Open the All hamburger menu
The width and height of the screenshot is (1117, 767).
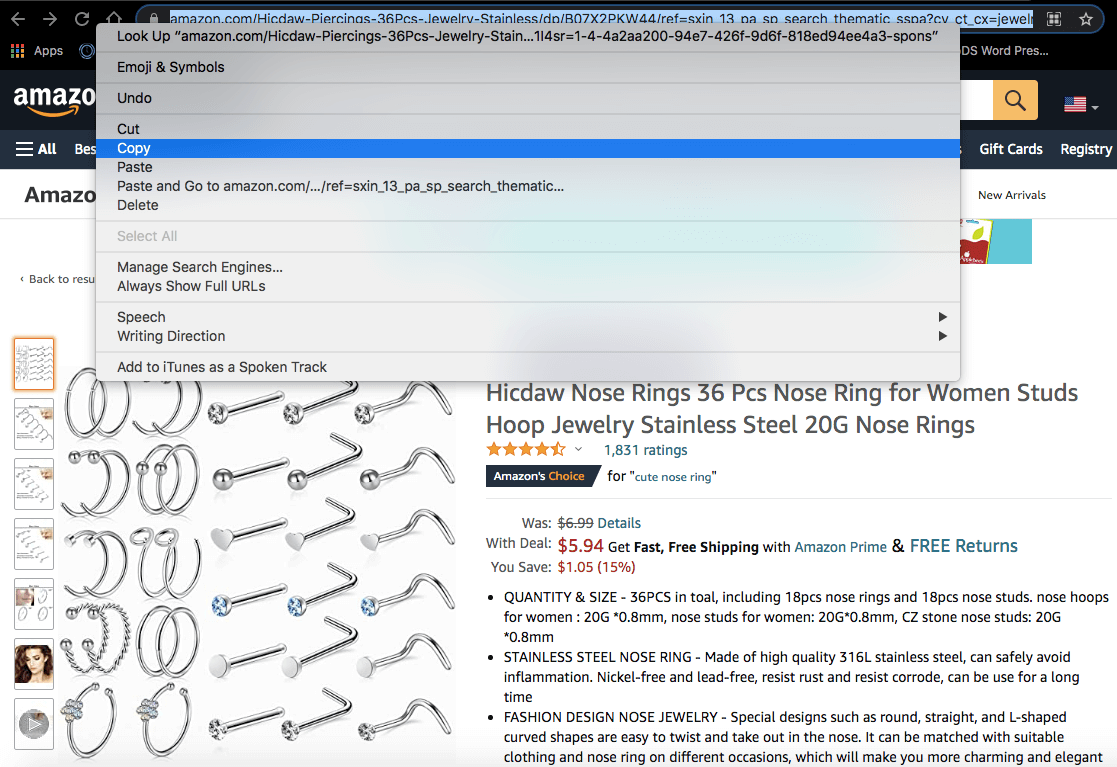point(36,149)
